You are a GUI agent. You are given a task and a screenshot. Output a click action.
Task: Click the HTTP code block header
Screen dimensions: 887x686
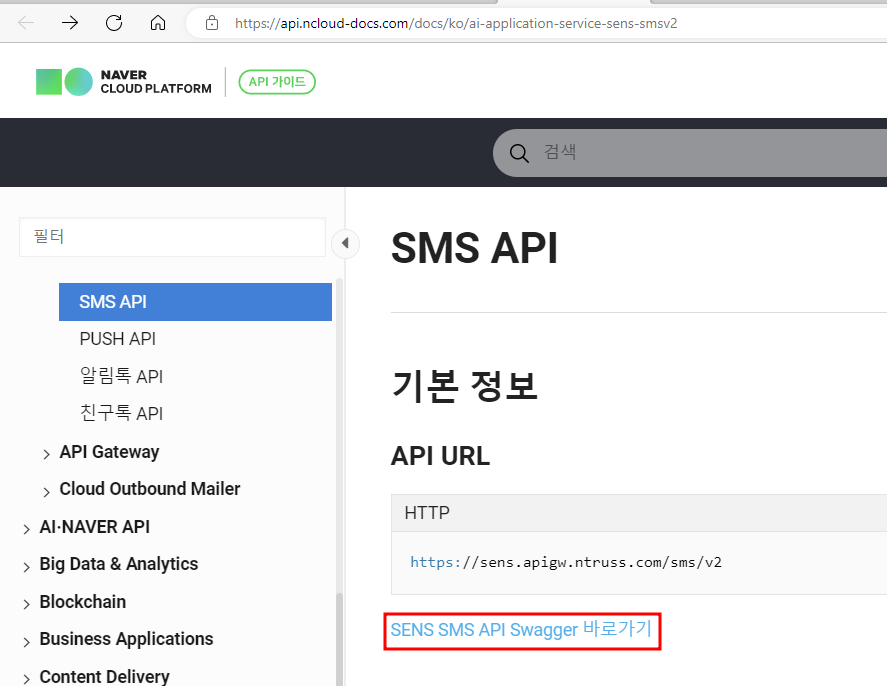tap(639, 513)
